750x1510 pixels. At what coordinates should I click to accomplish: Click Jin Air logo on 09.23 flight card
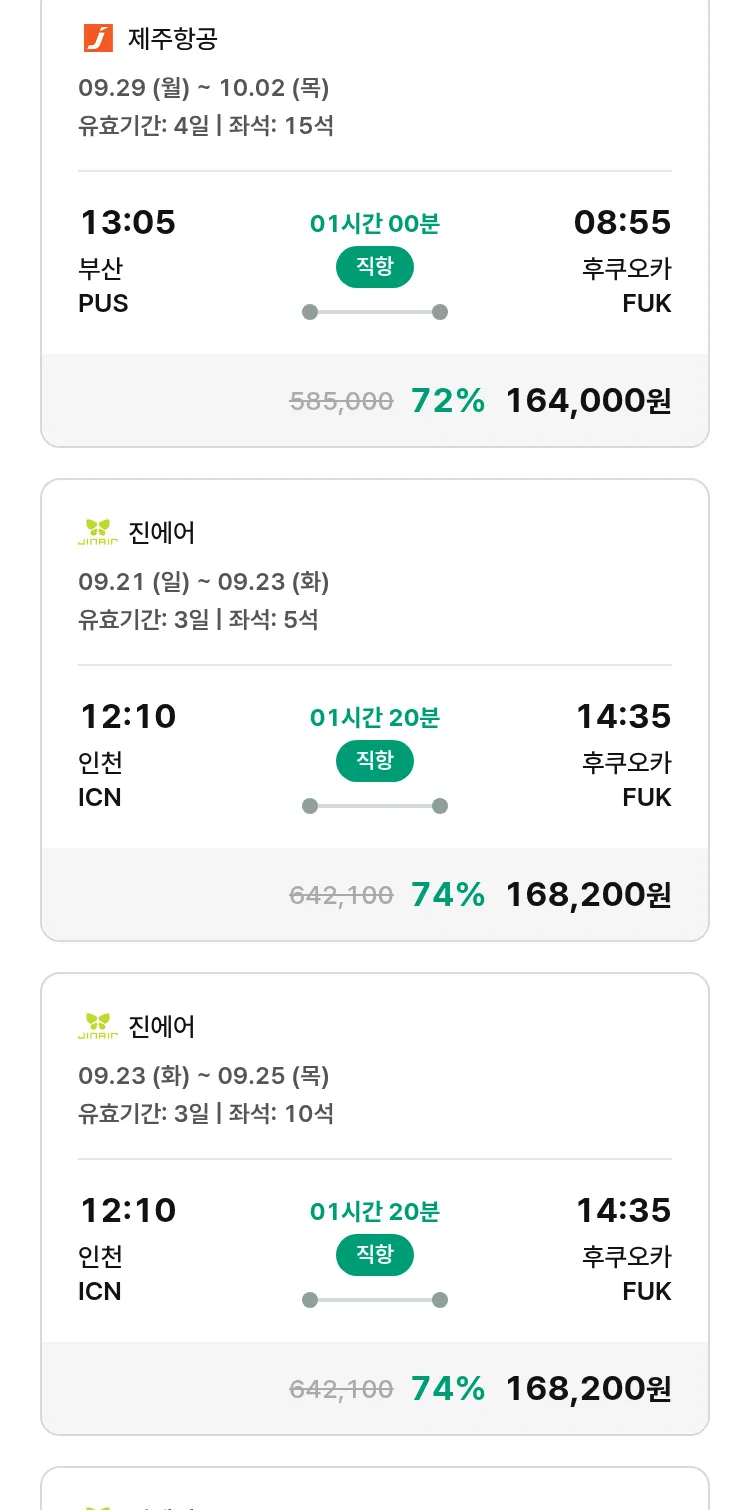98,1026
